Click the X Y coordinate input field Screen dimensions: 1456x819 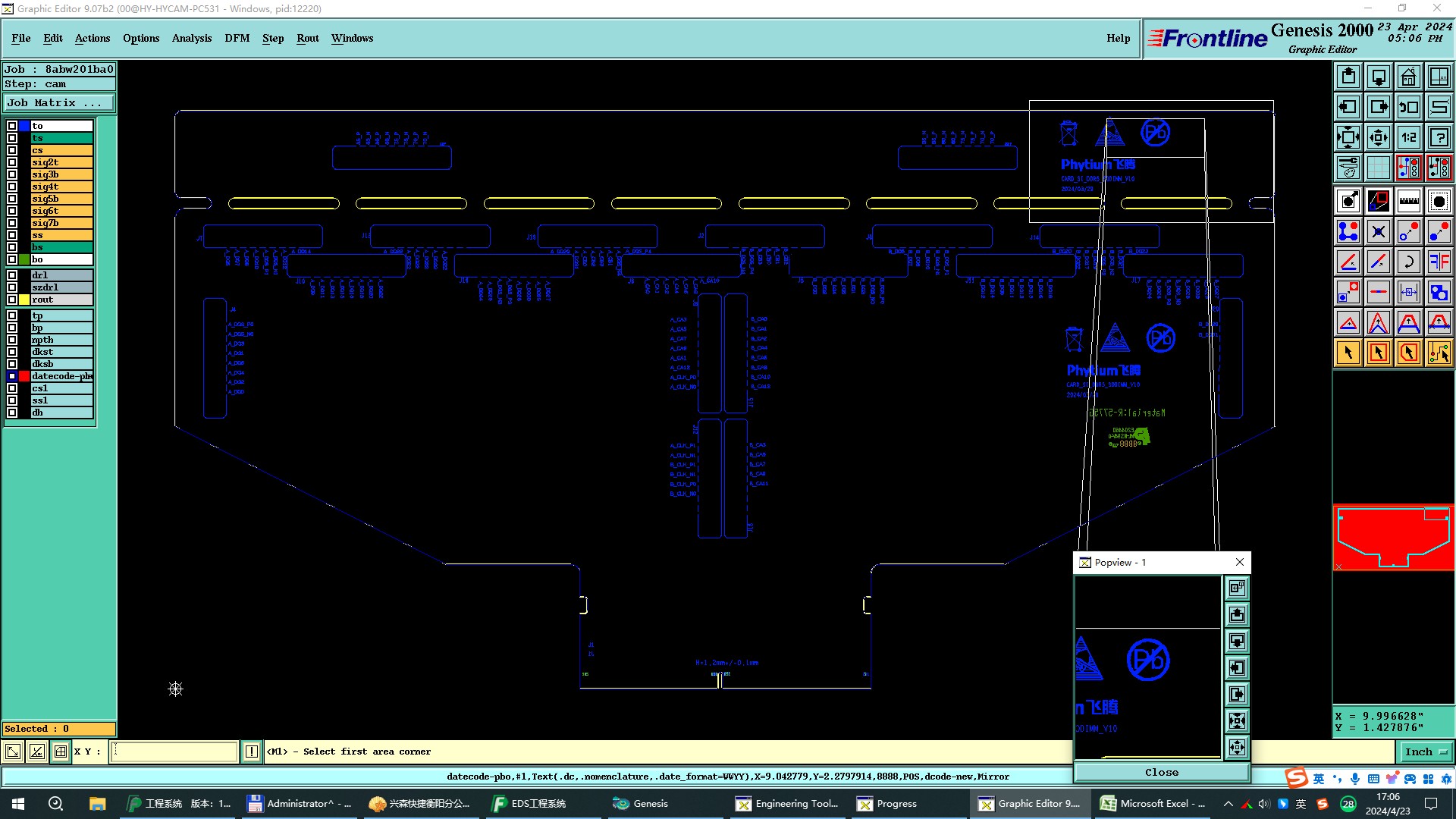point(174,752)
